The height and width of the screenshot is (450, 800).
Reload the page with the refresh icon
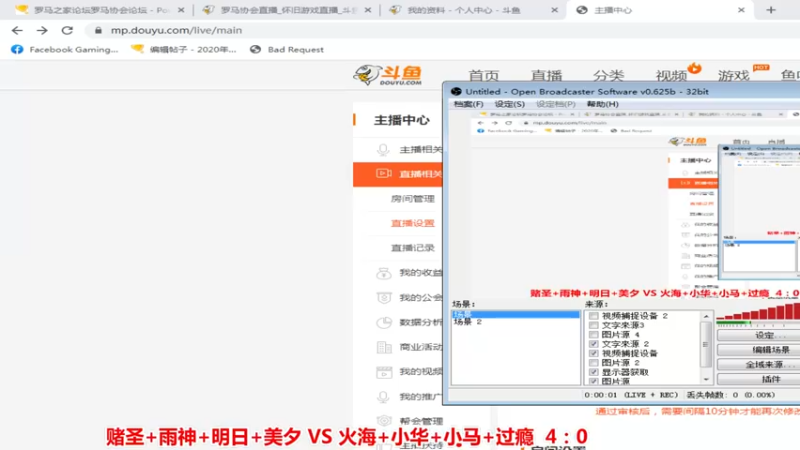coord(67,31)
